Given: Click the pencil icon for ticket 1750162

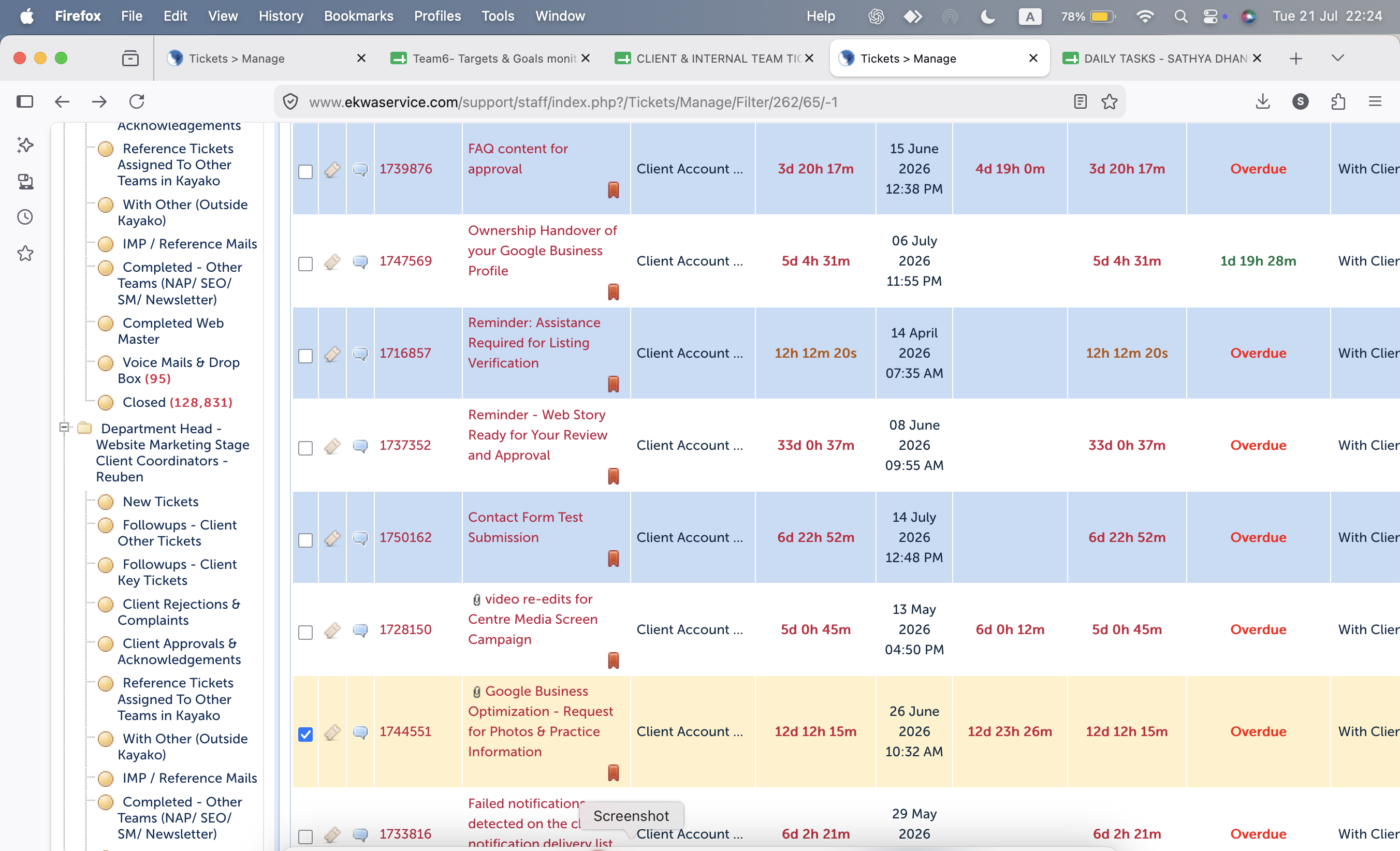Looking at the screenshot, I should (x=332, y=537).
